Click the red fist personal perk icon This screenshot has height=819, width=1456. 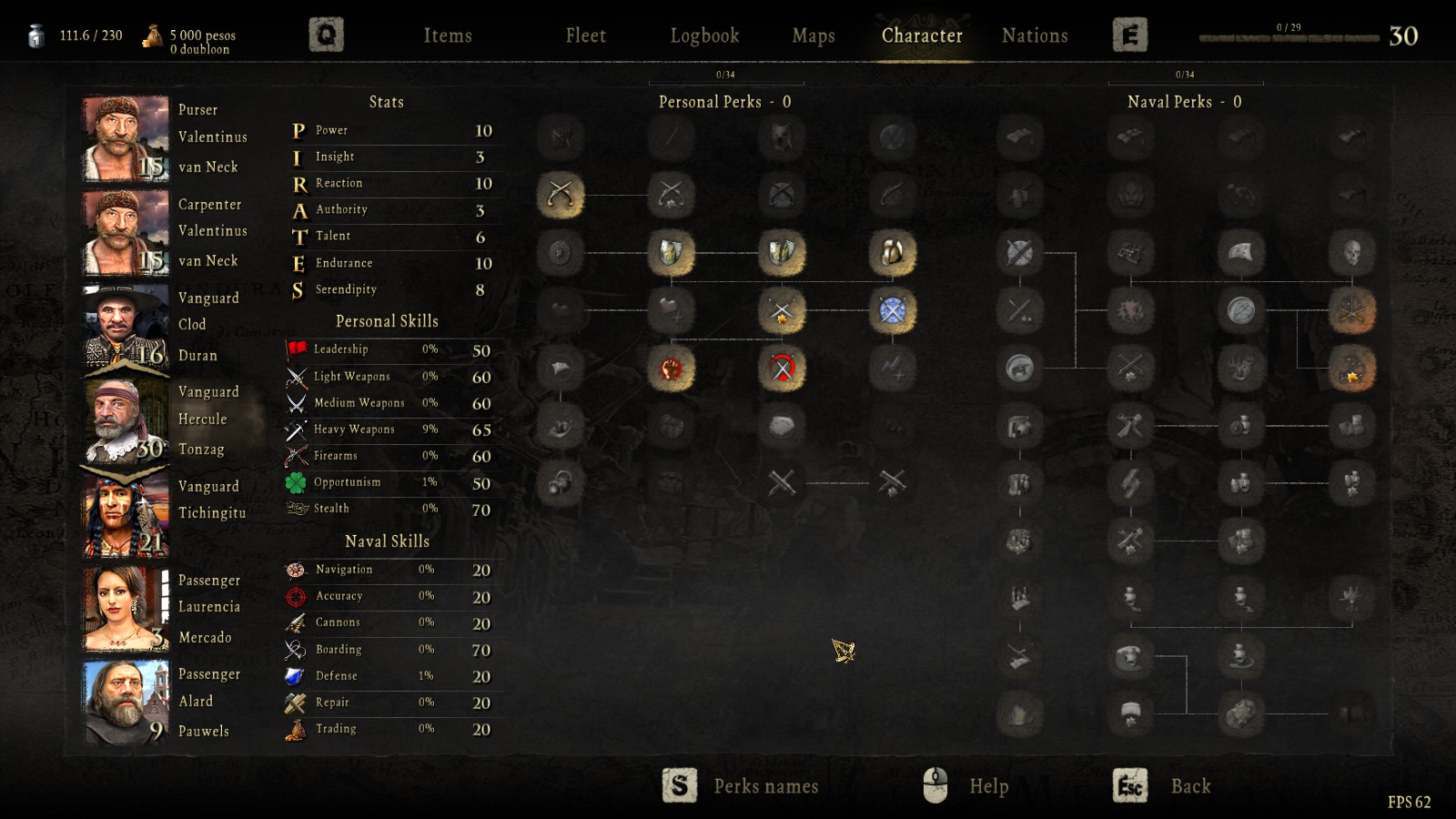point(671,369)
